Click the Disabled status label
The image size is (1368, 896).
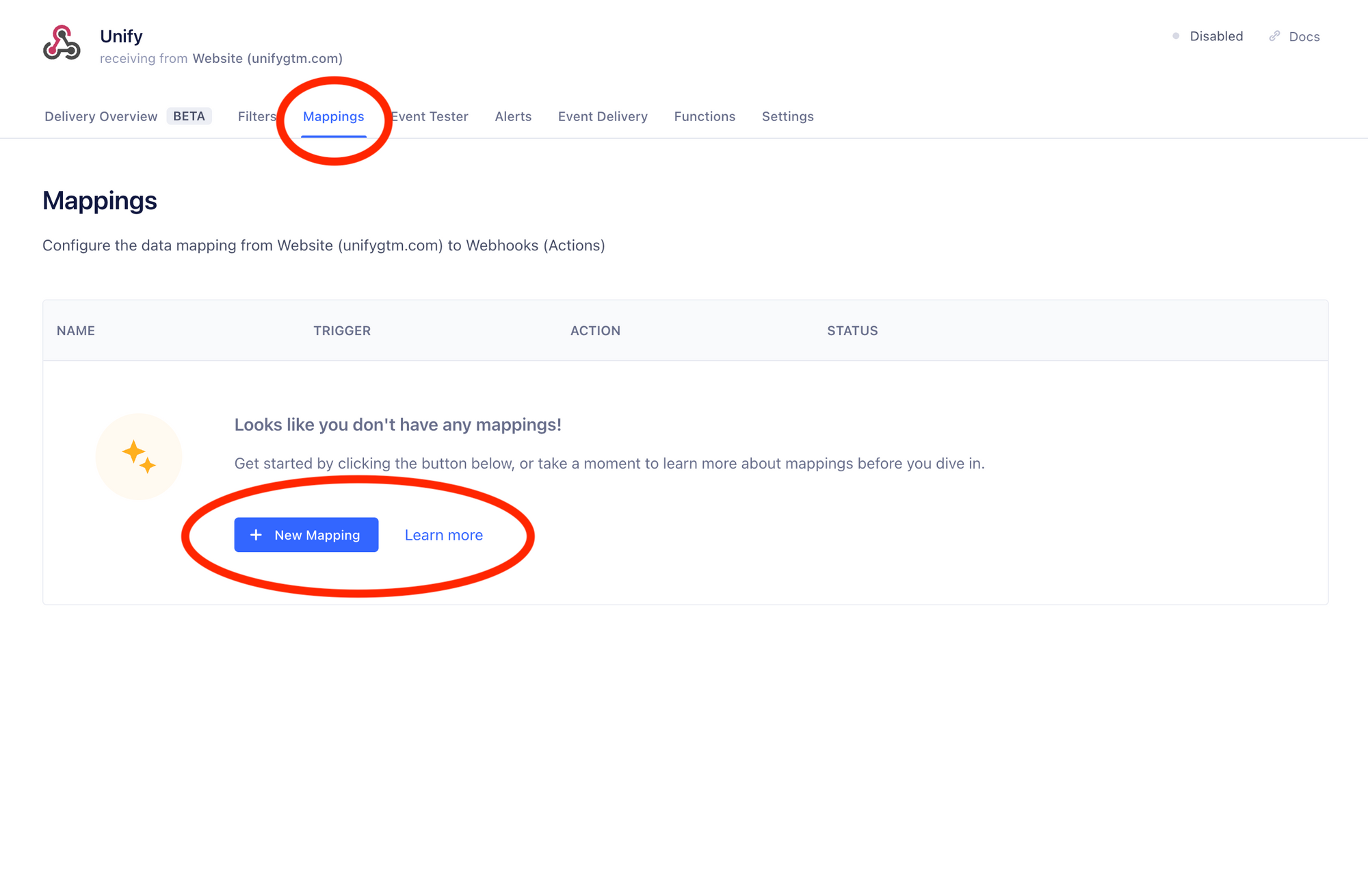1216,36
